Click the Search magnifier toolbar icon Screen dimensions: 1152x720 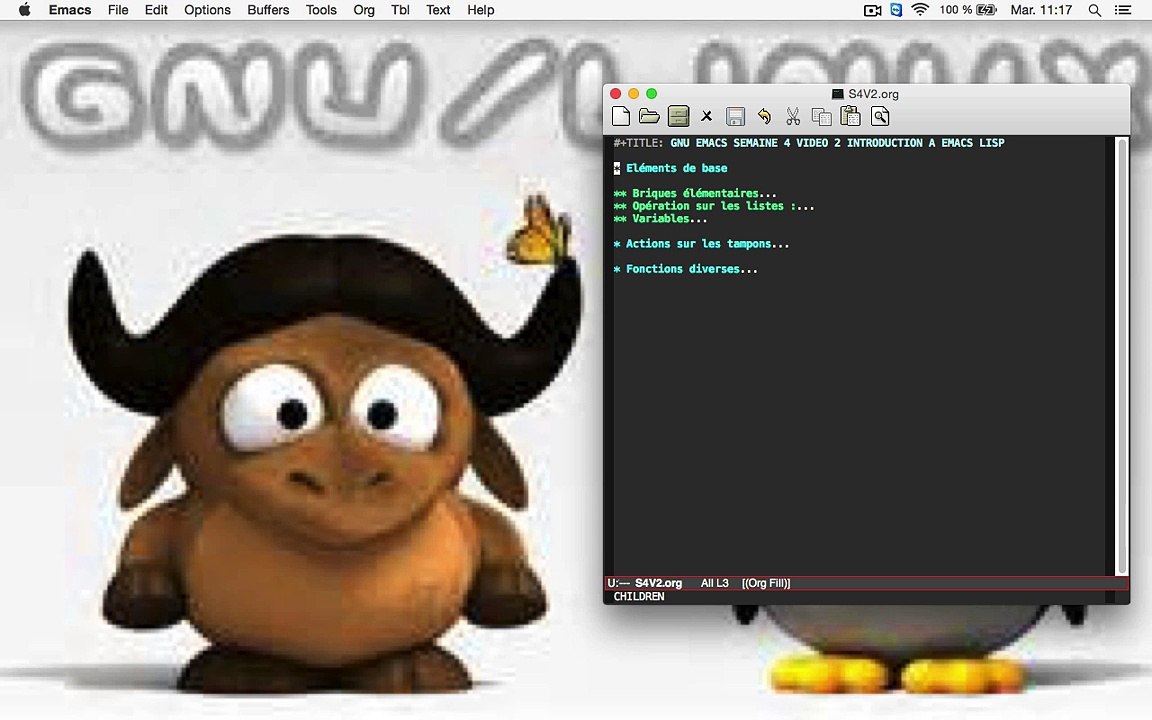pos(879,116)
